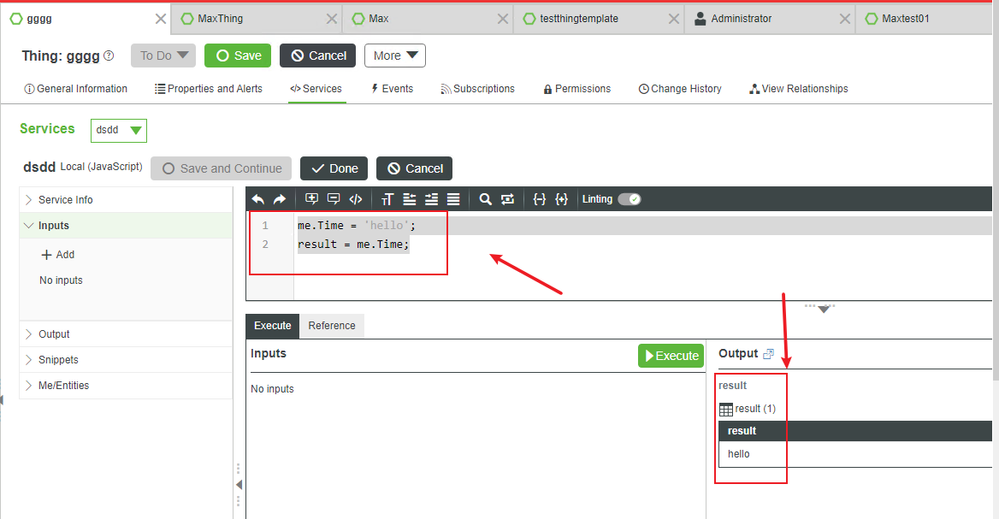Redo the last code edit
Viewport: 999px width, 519px height.
(x=280, y=199)
